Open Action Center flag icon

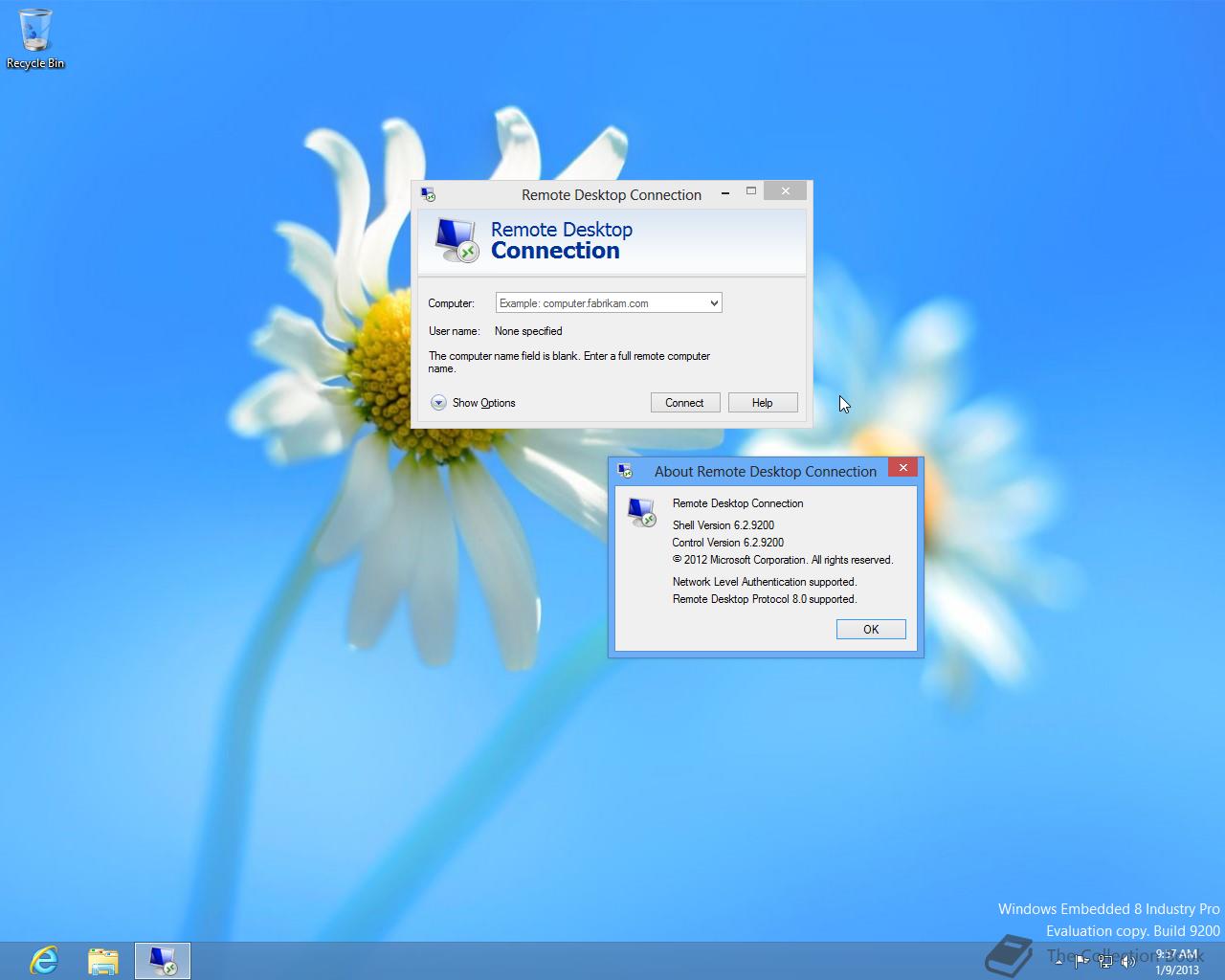click(1081, 960)
